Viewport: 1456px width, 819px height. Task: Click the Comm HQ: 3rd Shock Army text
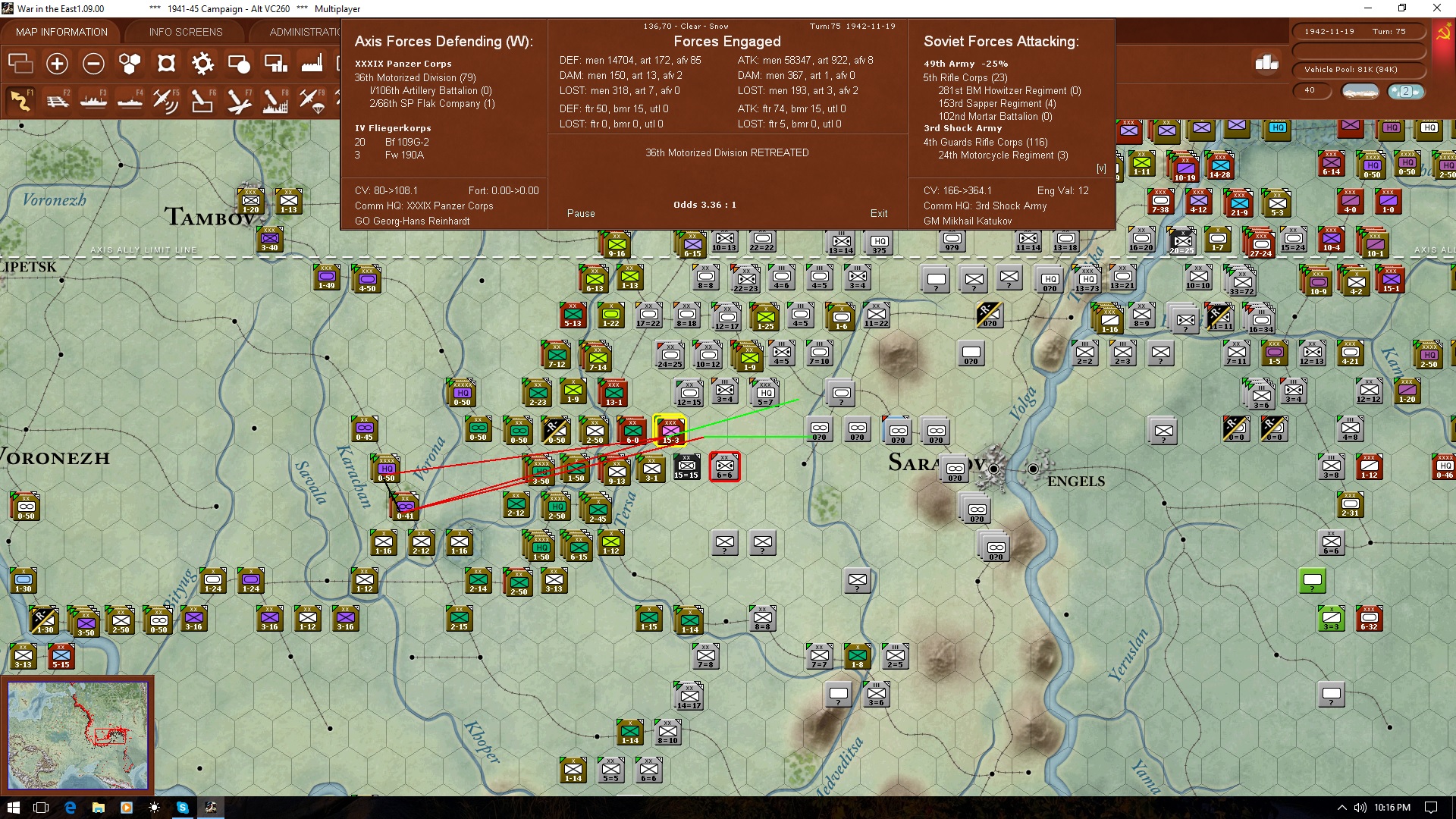click(x=984, y=206)
